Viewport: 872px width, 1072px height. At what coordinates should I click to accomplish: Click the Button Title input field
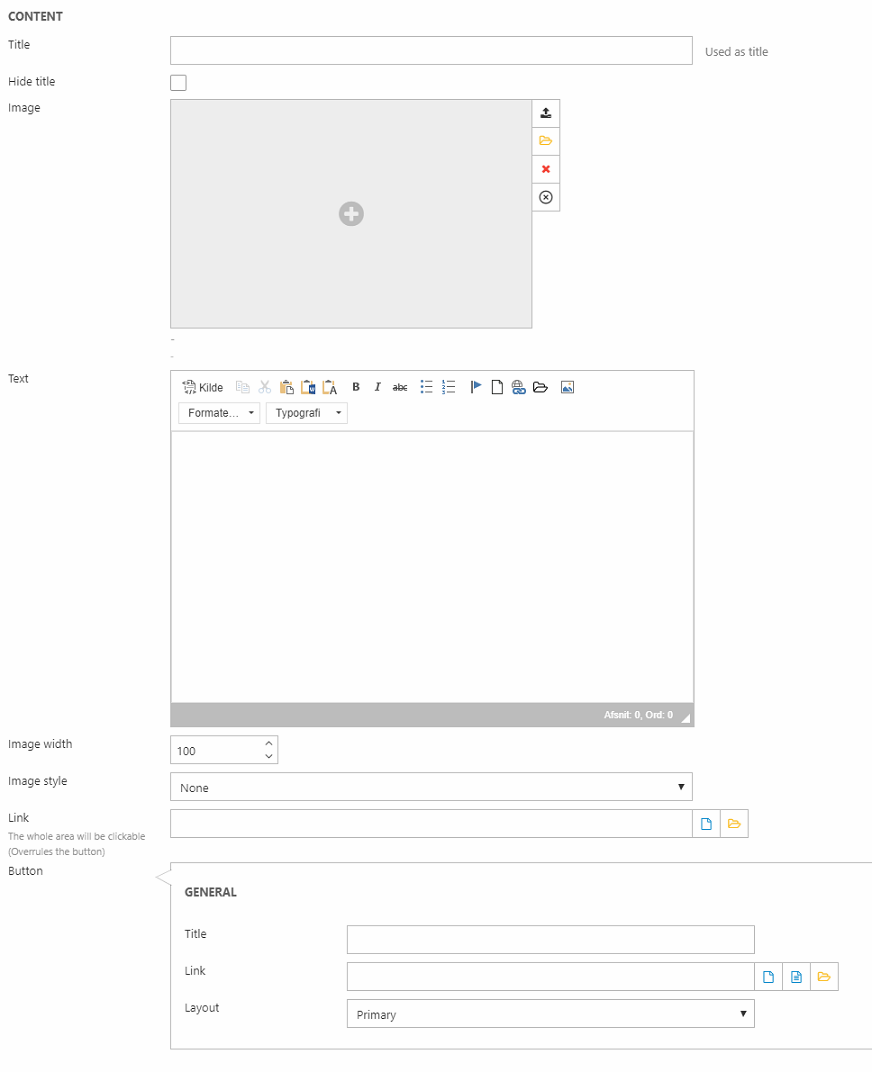point(551,939)
